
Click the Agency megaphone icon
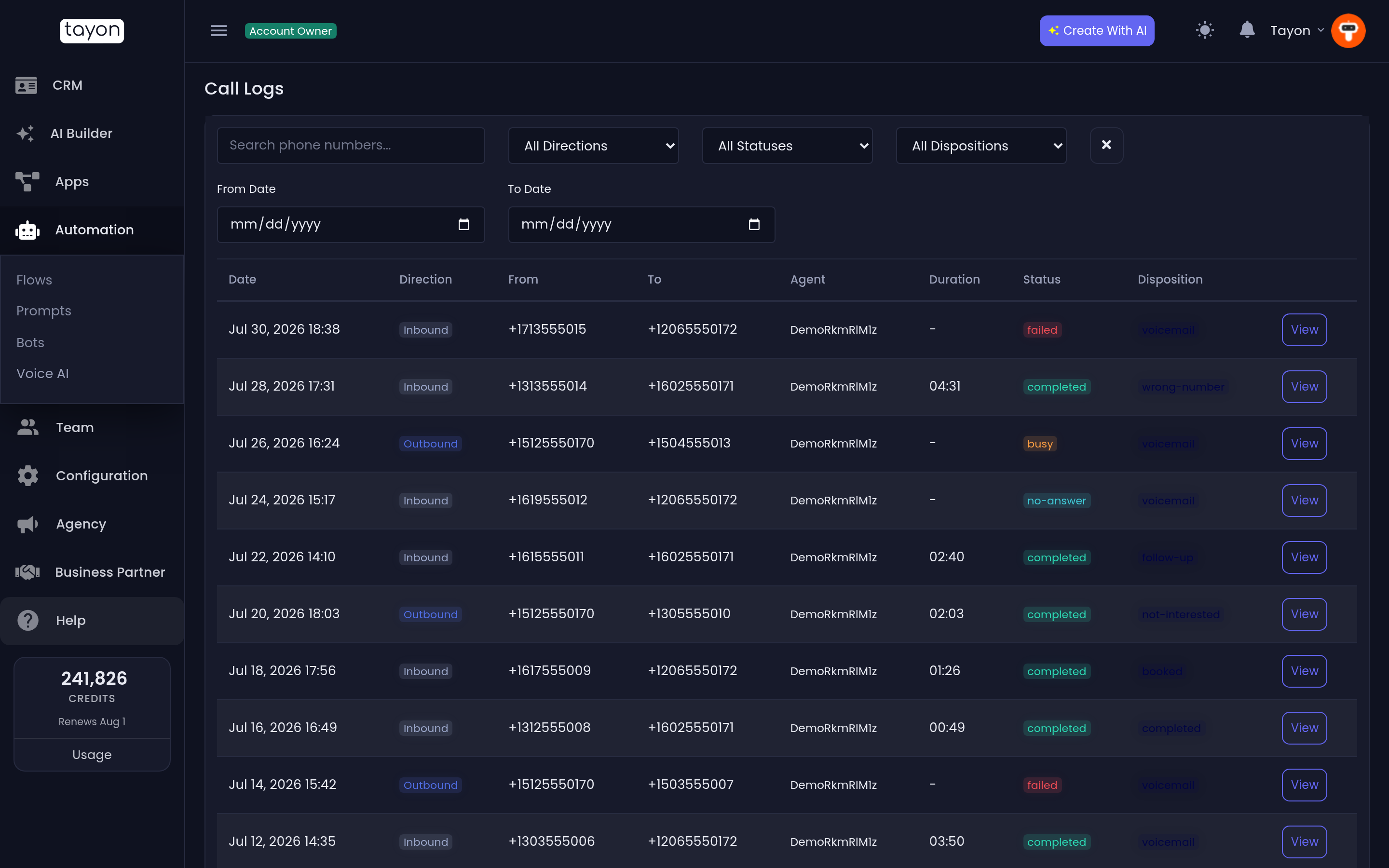(x=27, y=524)
